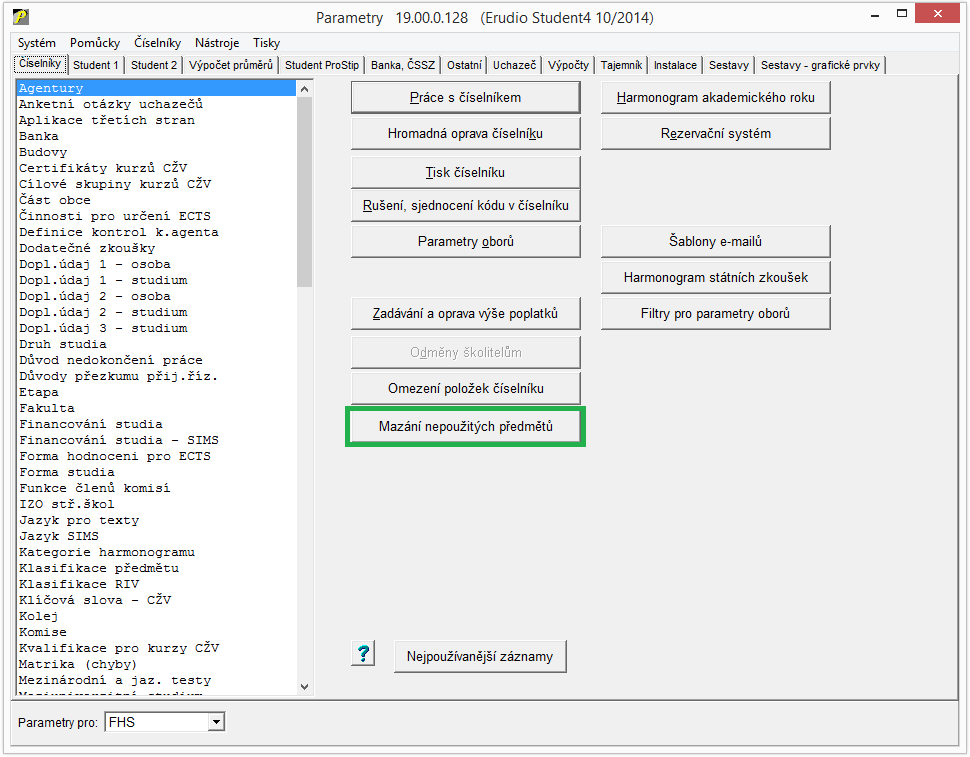
Task: Choose Klasifikace předmětu from the list
Action: click(x=99, y=568)
